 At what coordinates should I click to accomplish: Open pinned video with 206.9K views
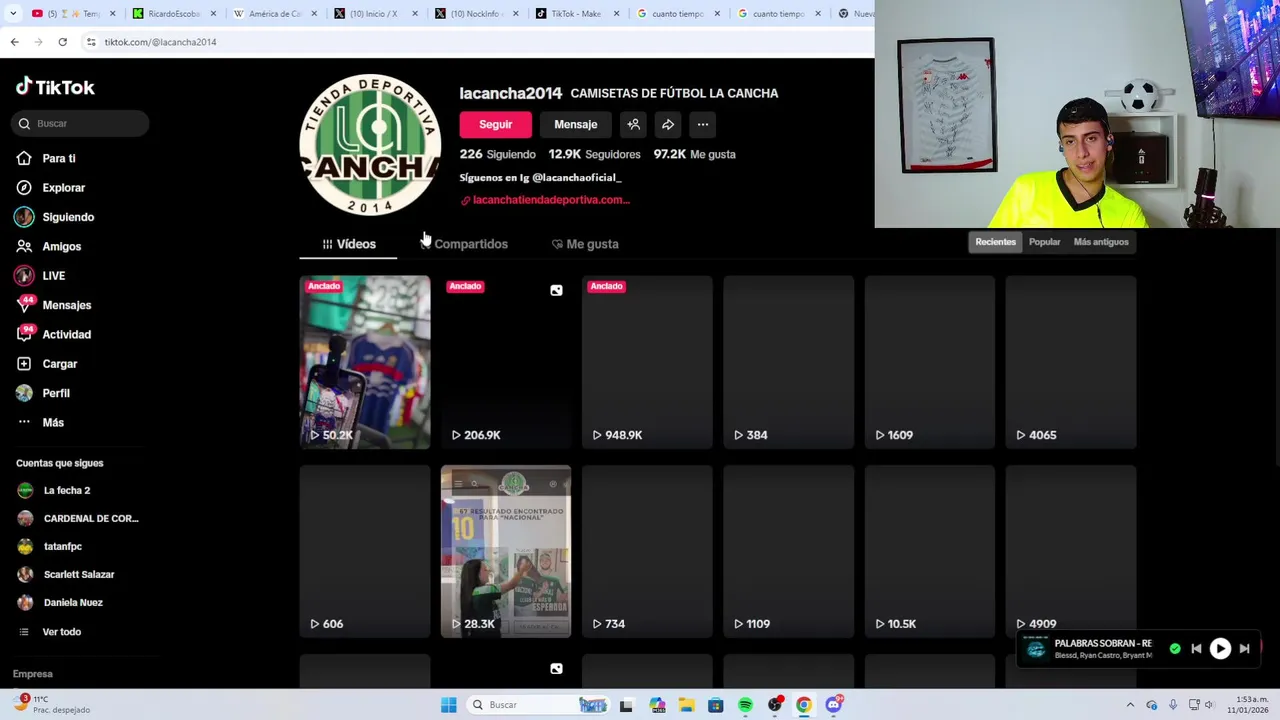[506, 362]
